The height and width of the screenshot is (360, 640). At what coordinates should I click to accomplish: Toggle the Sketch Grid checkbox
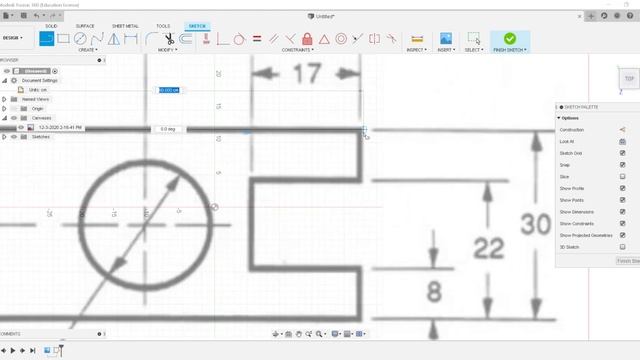(x=622, y=153)
